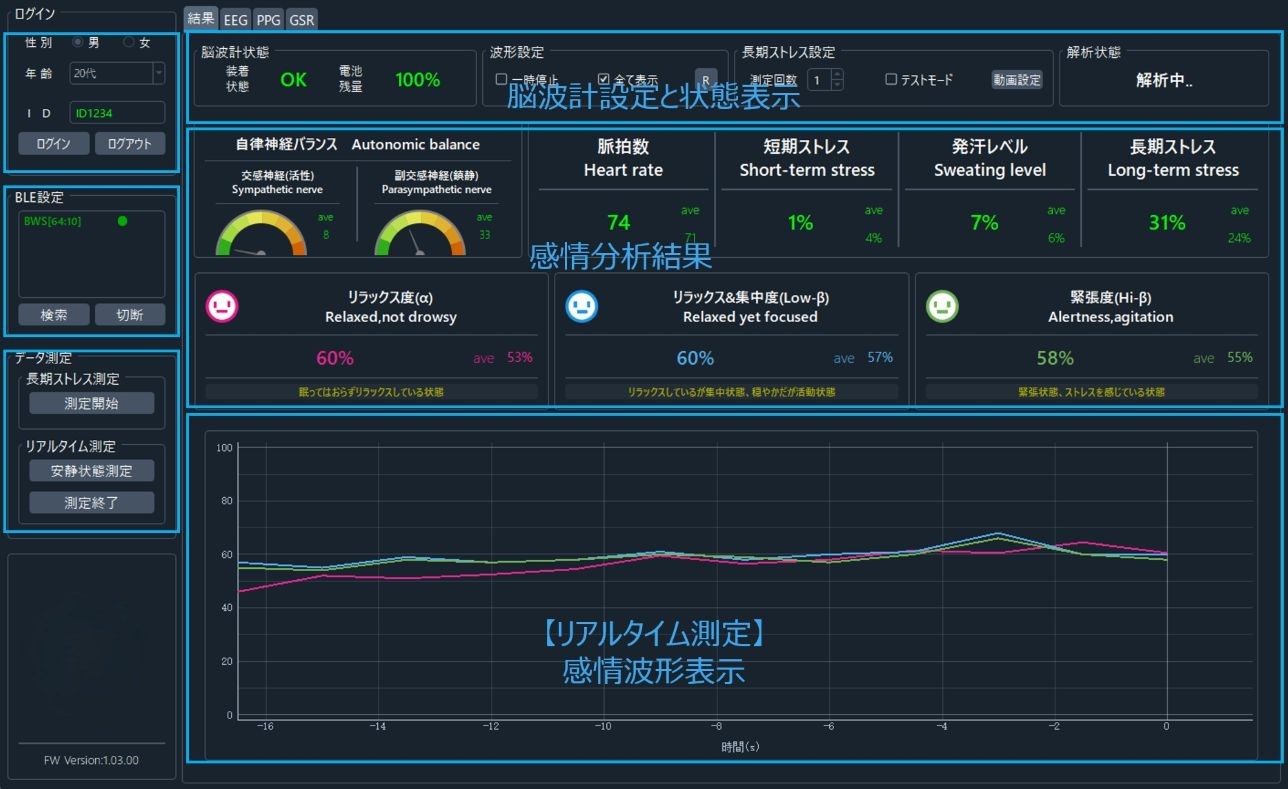This screenshot has height=789, width=1288.
Task: Click the green Hi-β tension face icon
Action: [x=942, y=307]
